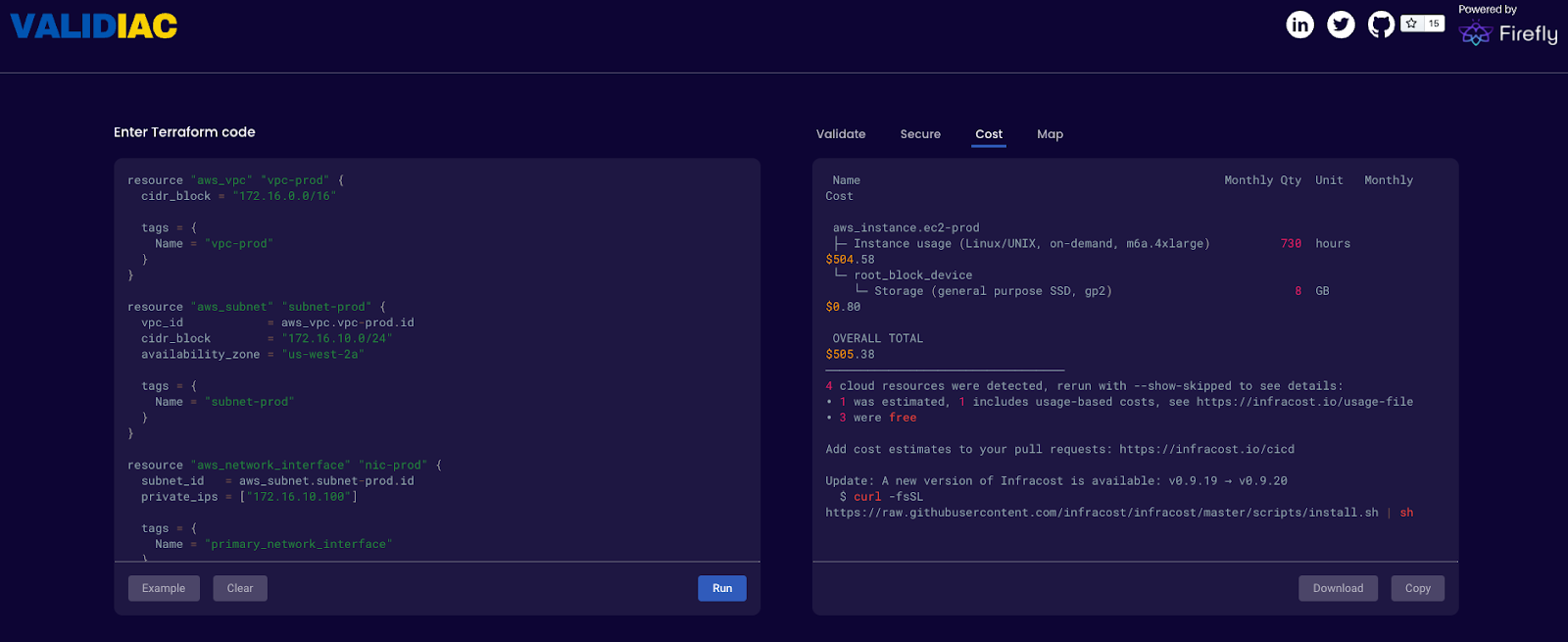
Task: Click the $504.58 instance cost
Action: pos(851,260)
